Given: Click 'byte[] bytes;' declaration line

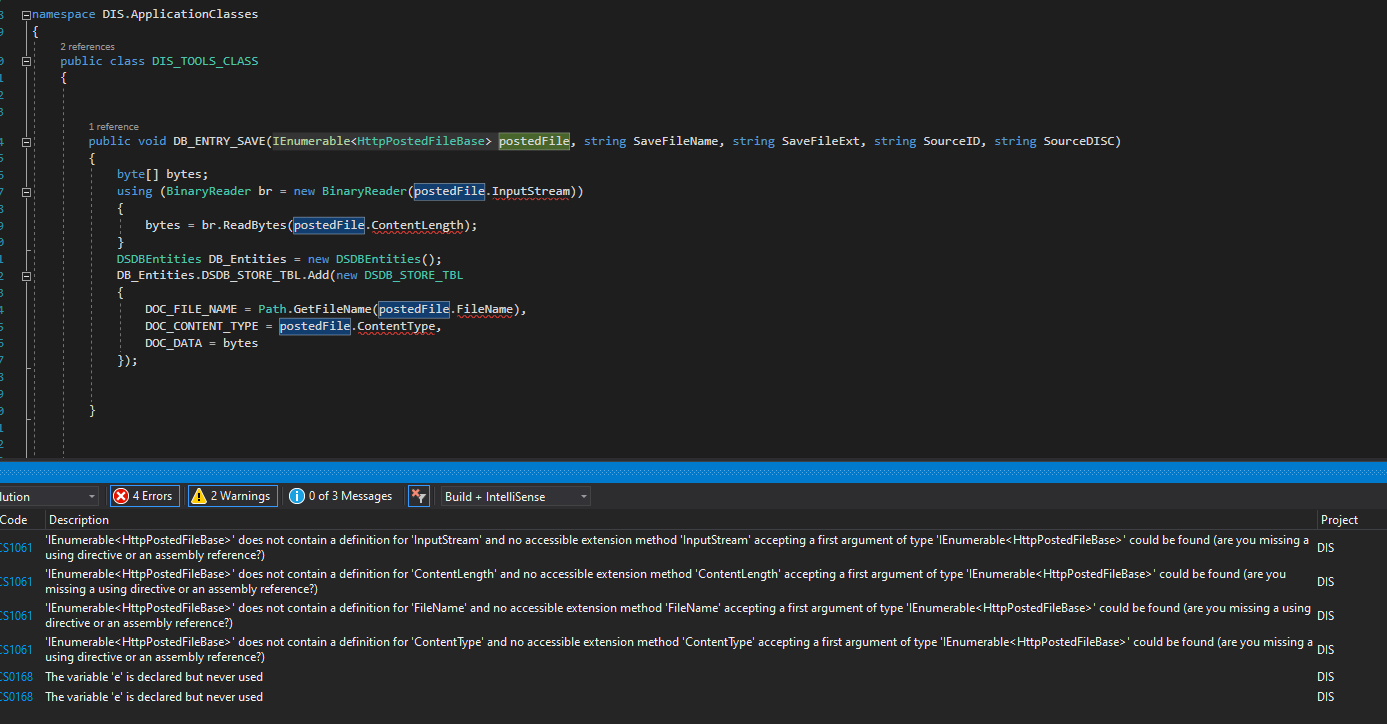Looking at the screenshot, I should pyautogui.click(x=162, y=174).
